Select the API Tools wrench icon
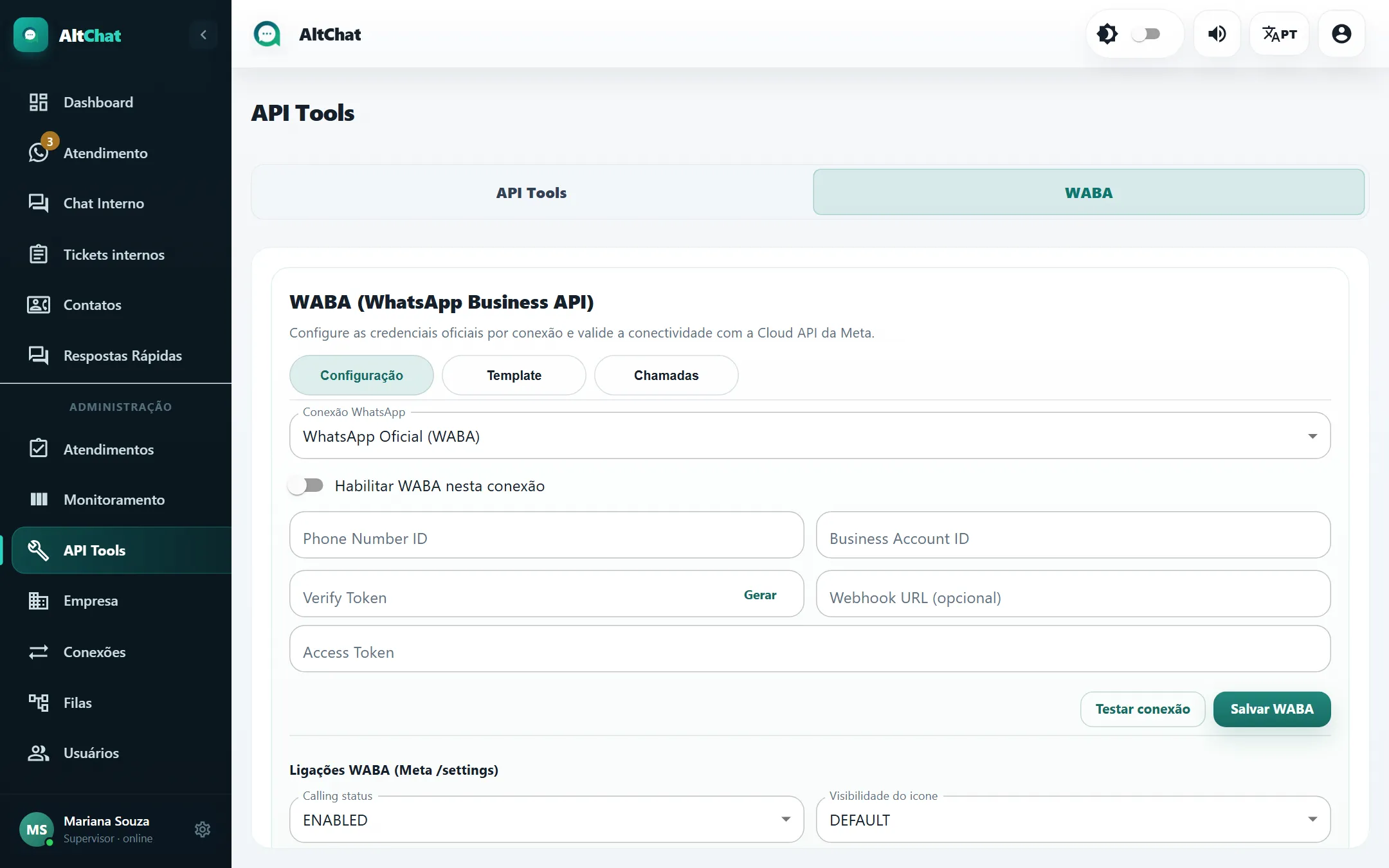This screenshot has width=1389, height=868. tap(39, 550)
